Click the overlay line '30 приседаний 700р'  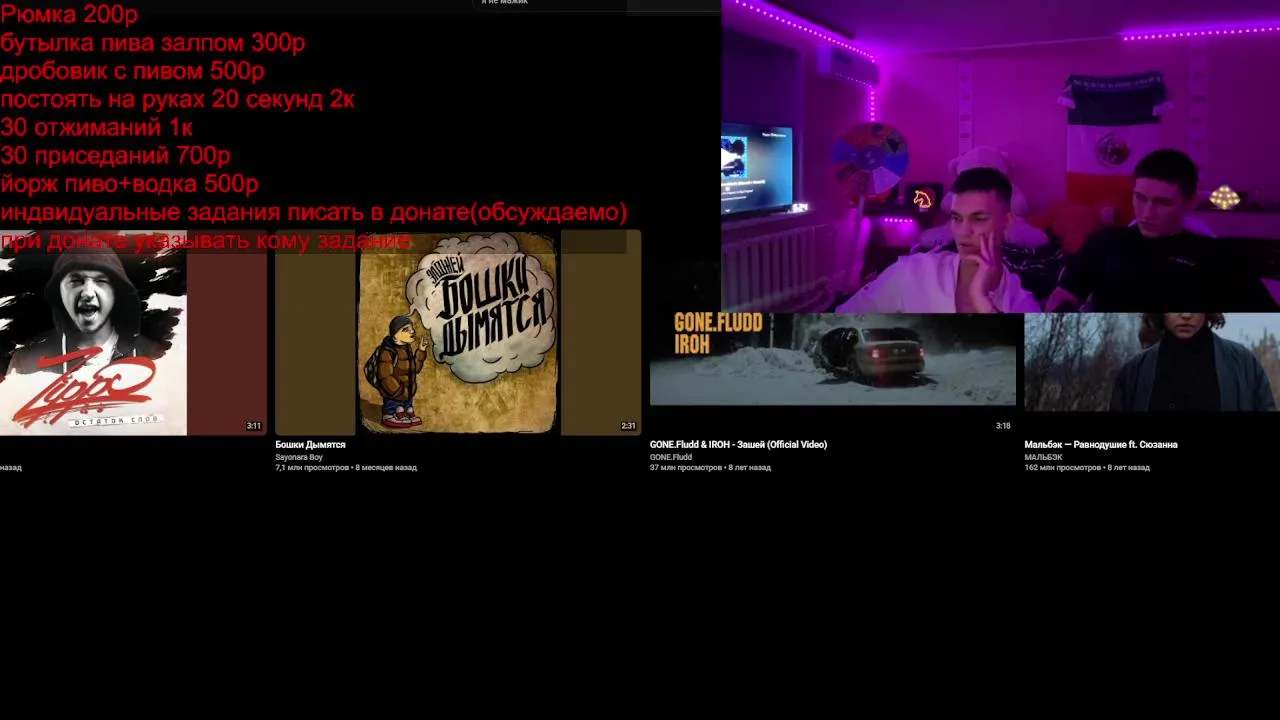click(115, 155)
